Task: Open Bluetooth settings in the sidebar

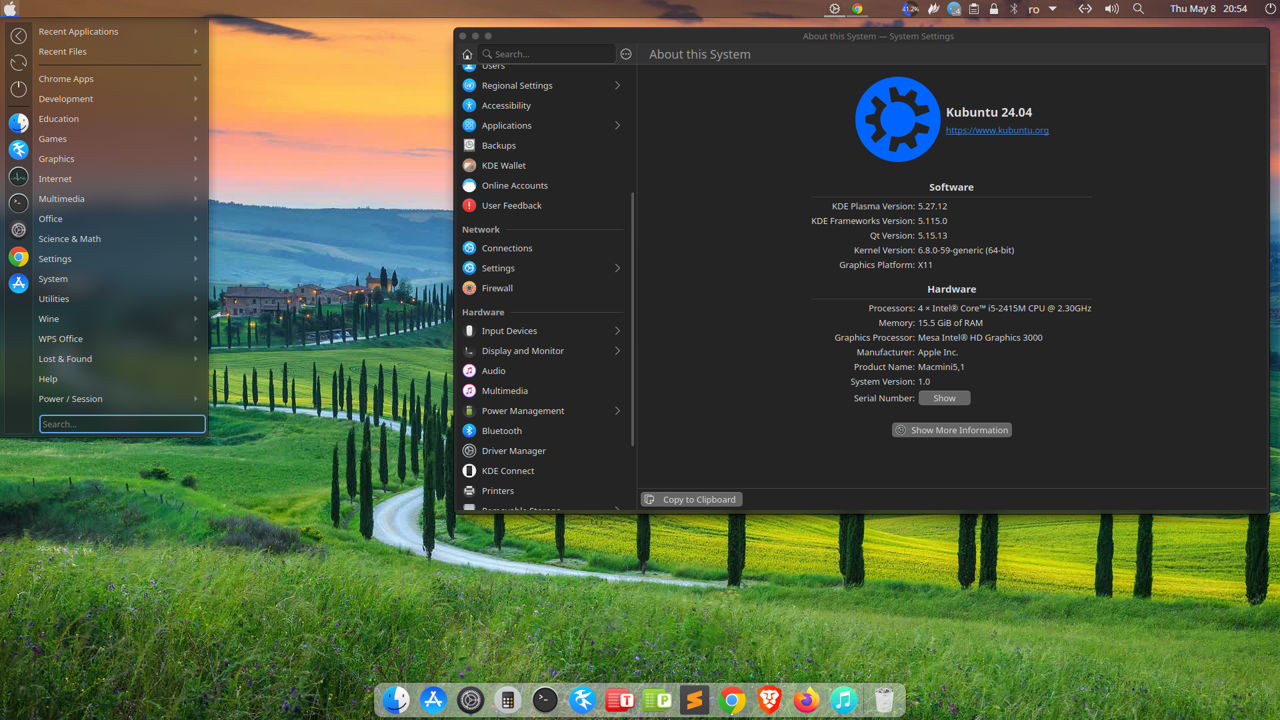Action: click(545, 430)
